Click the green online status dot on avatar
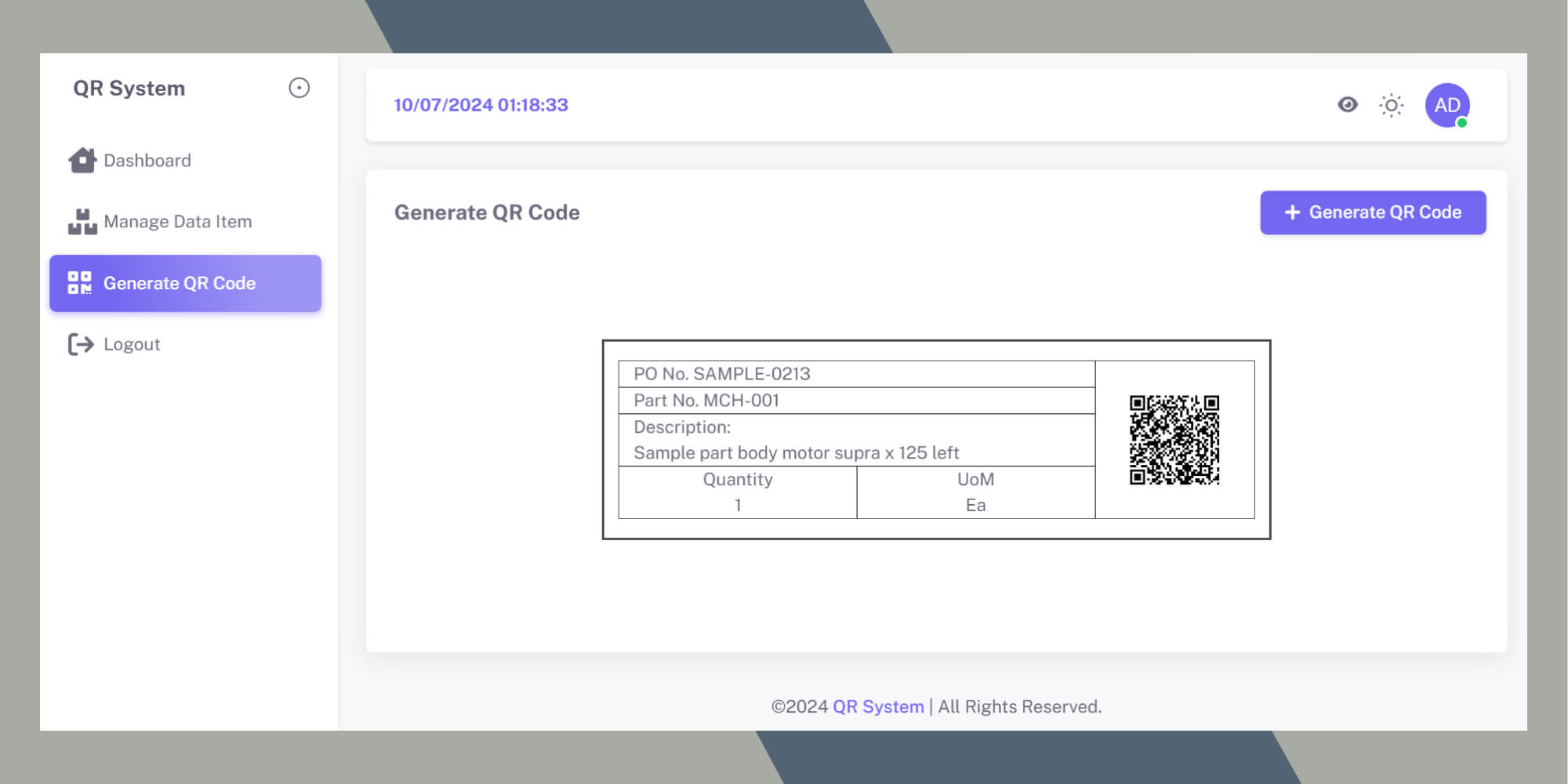 1461,122
